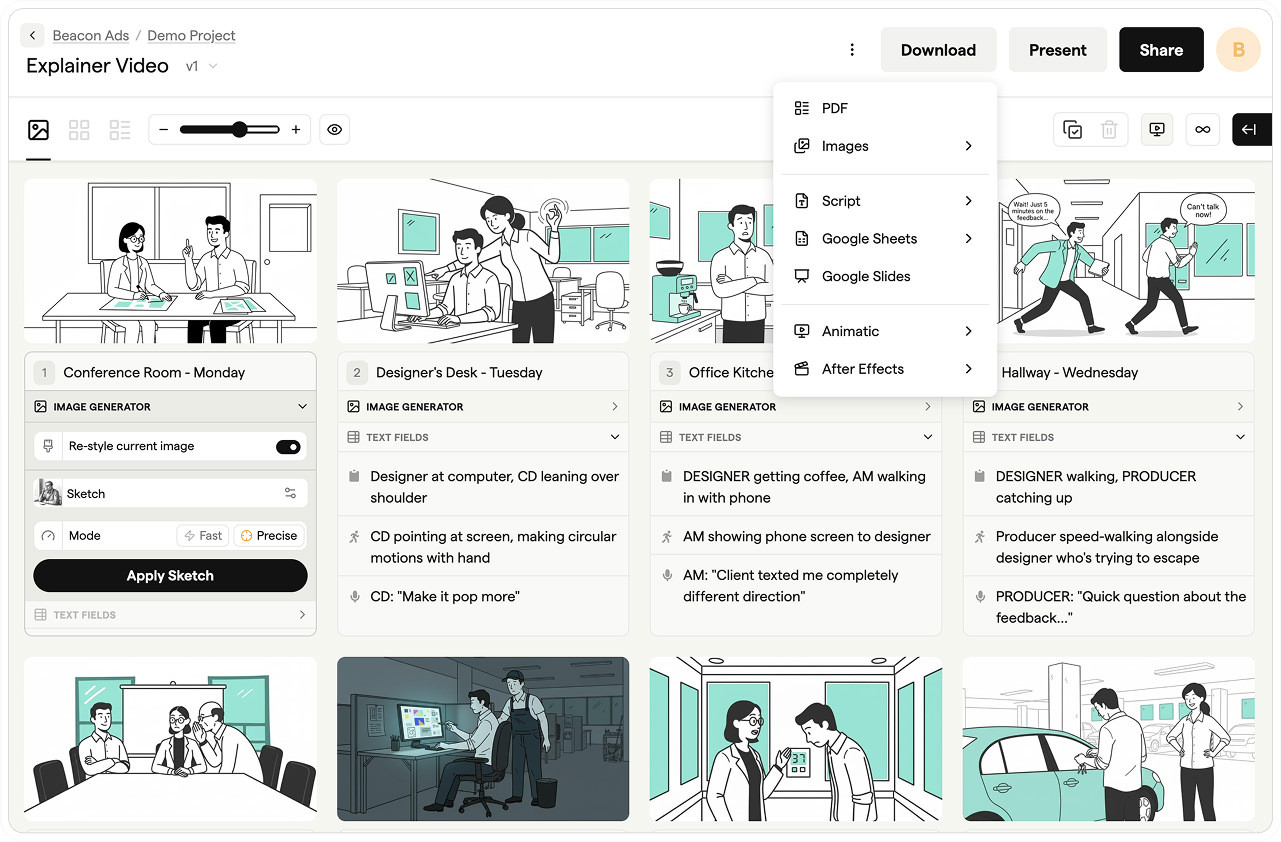
Task: Select Fast mode for Sketch
Action: [x=202, y=535]
